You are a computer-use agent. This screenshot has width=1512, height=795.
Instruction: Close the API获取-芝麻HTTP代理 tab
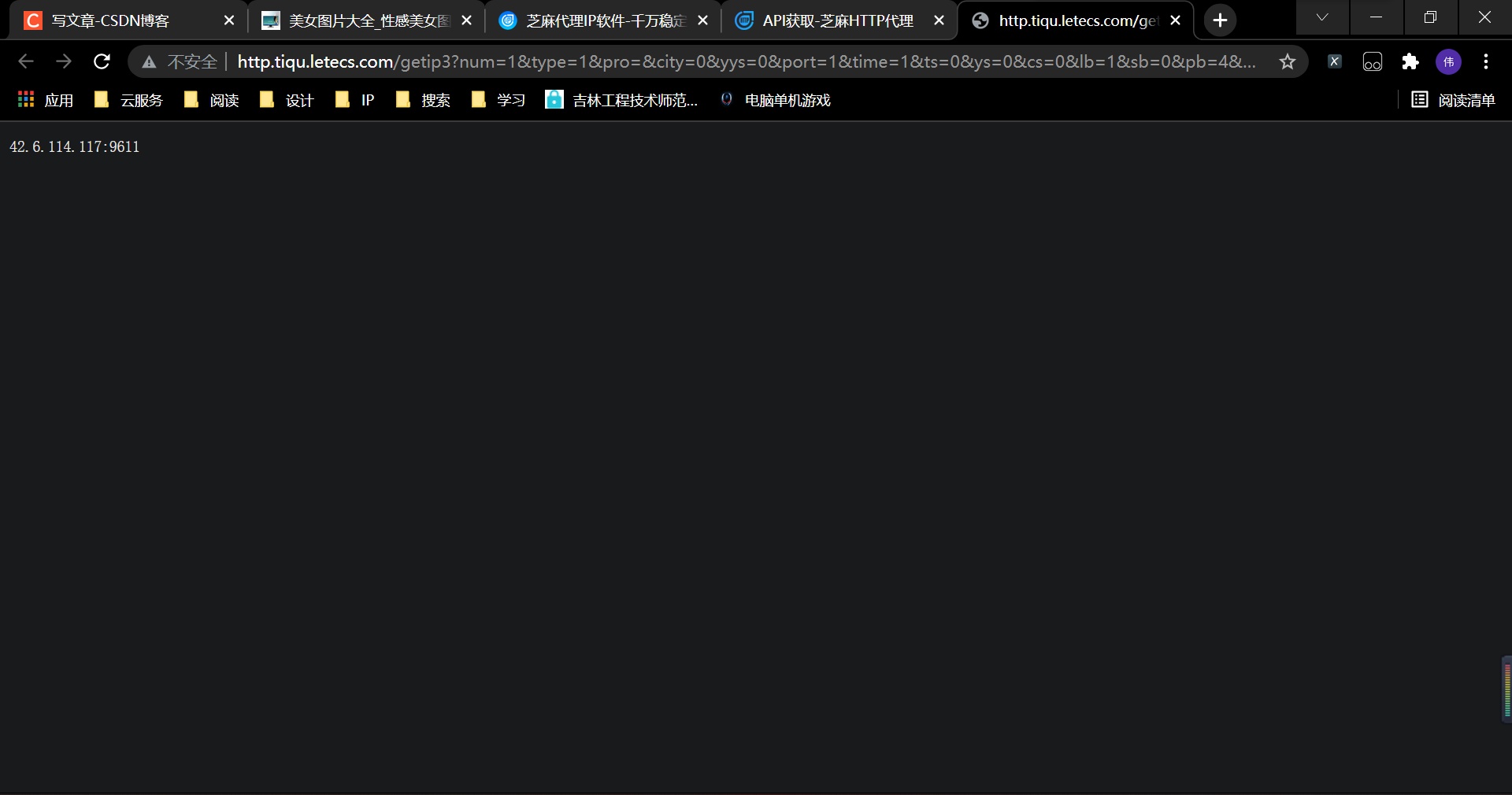(x=939, y=20)
